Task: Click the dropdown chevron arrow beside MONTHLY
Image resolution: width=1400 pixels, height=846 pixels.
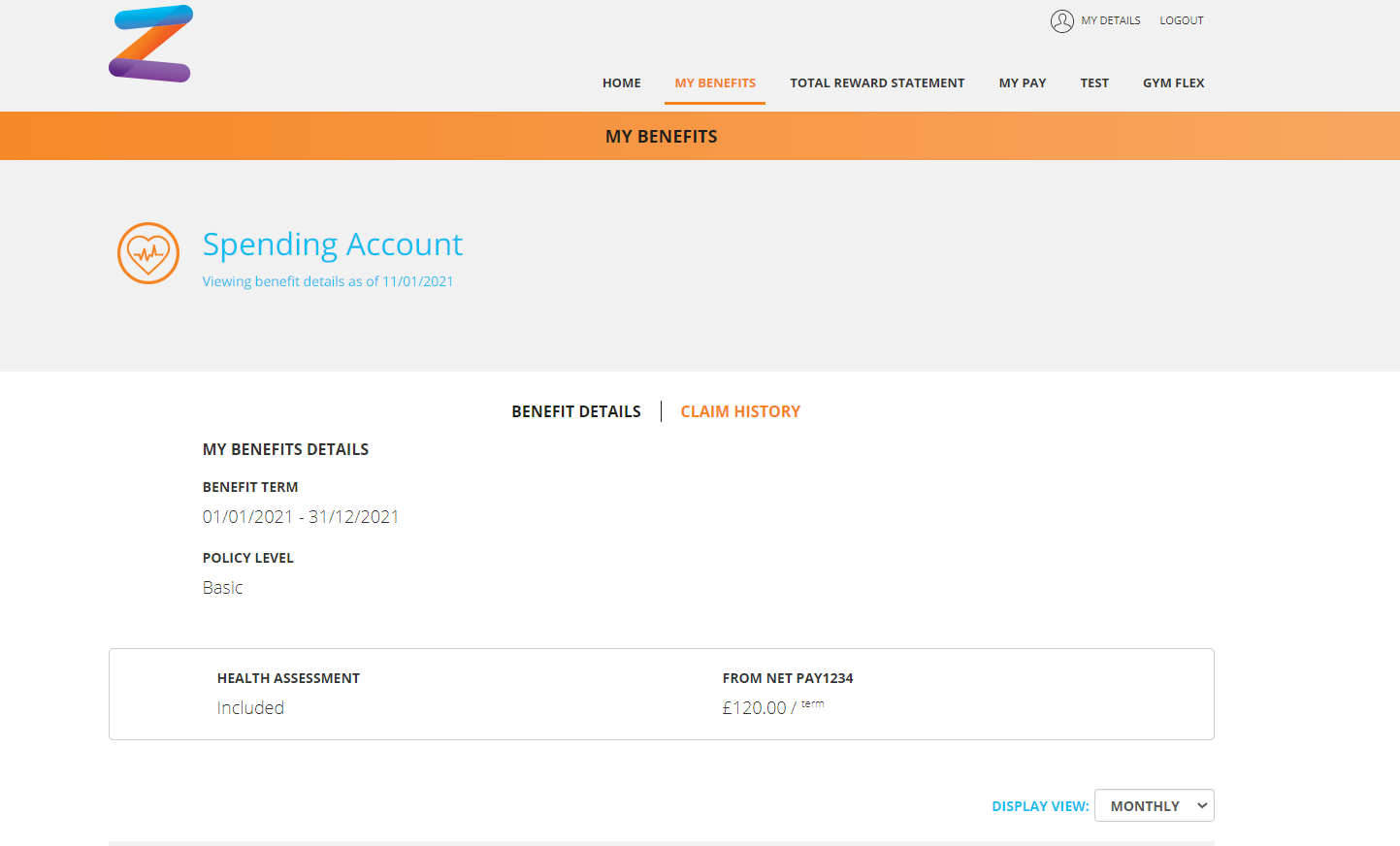Action: pyautogui.click(x=1202, y=805)
